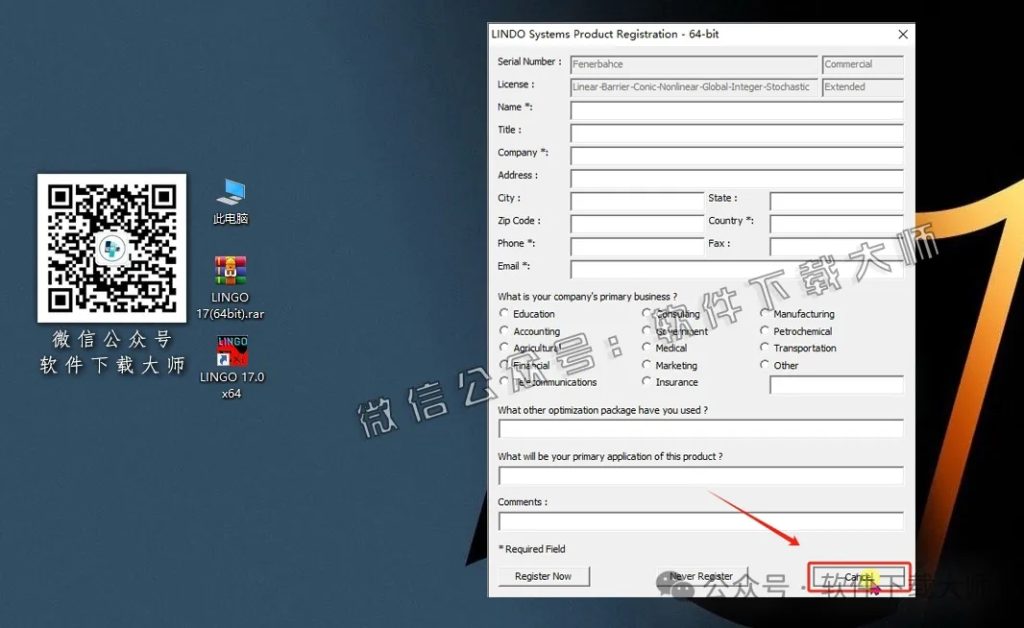1024x628 pixels.
Task: Click the Register Now button
Action: pos(543,577)
